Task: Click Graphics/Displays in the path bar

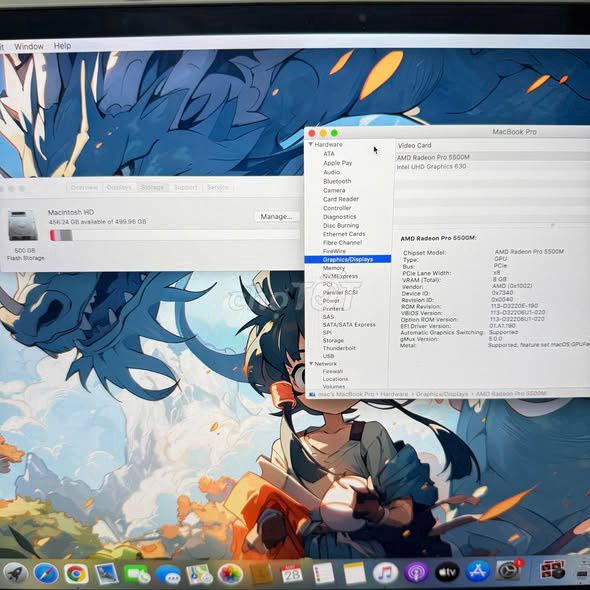Action: click(x=442, y=394)
